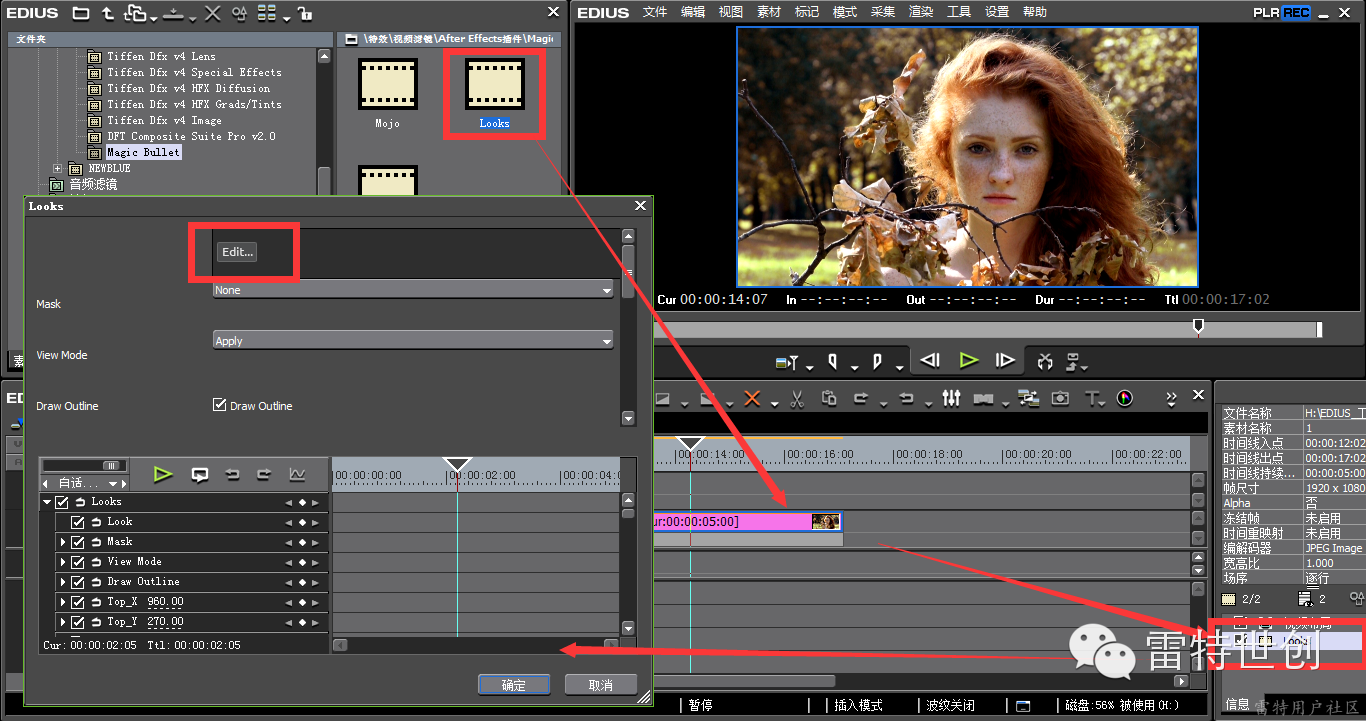
Task: Click the graph curve icon in keyframe toolbar
Action: [x=297, y=474]
